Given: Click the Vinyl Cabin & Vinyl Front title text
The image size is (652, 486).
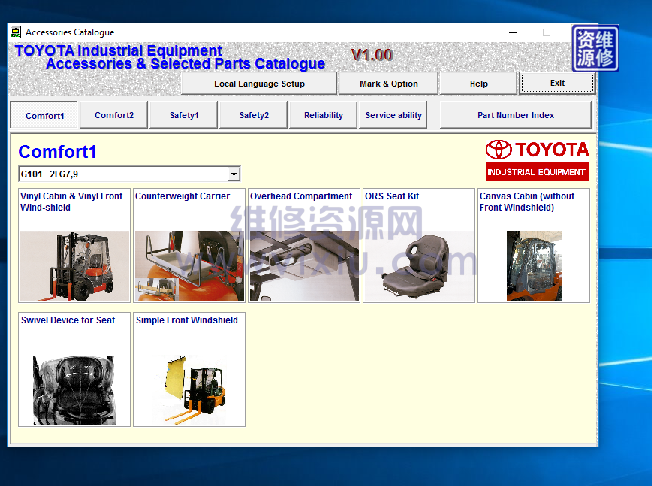Looking at the screenshot, I should pyautogui.click(x=71, y=202).
